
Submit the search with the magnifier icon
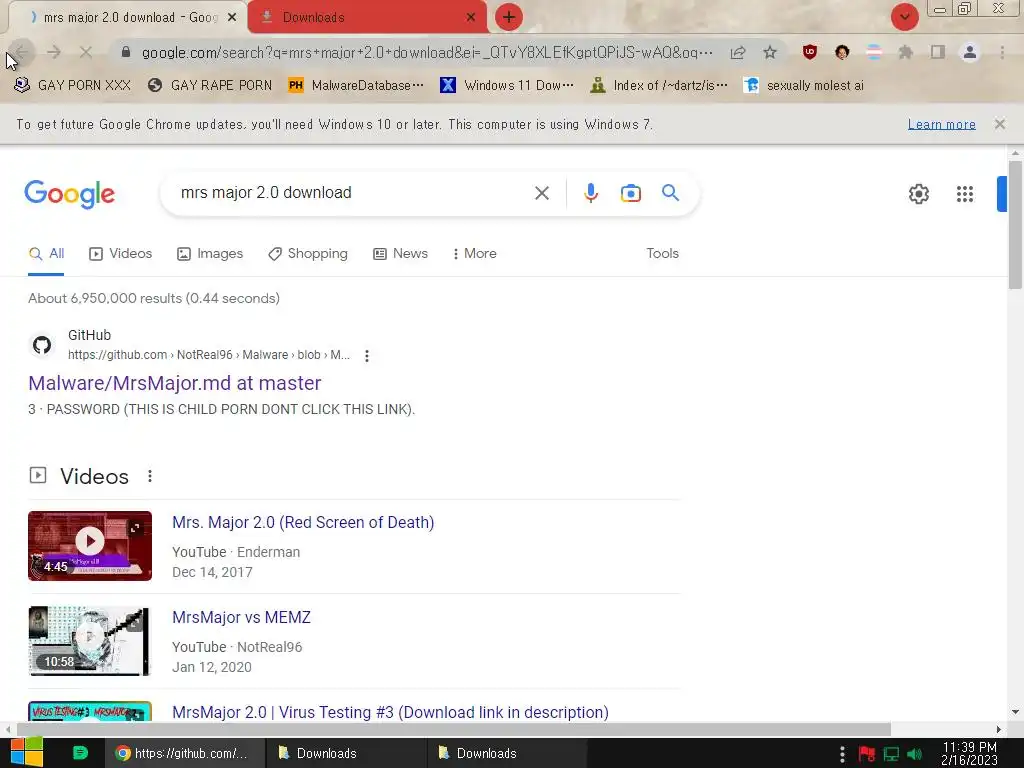670,193
